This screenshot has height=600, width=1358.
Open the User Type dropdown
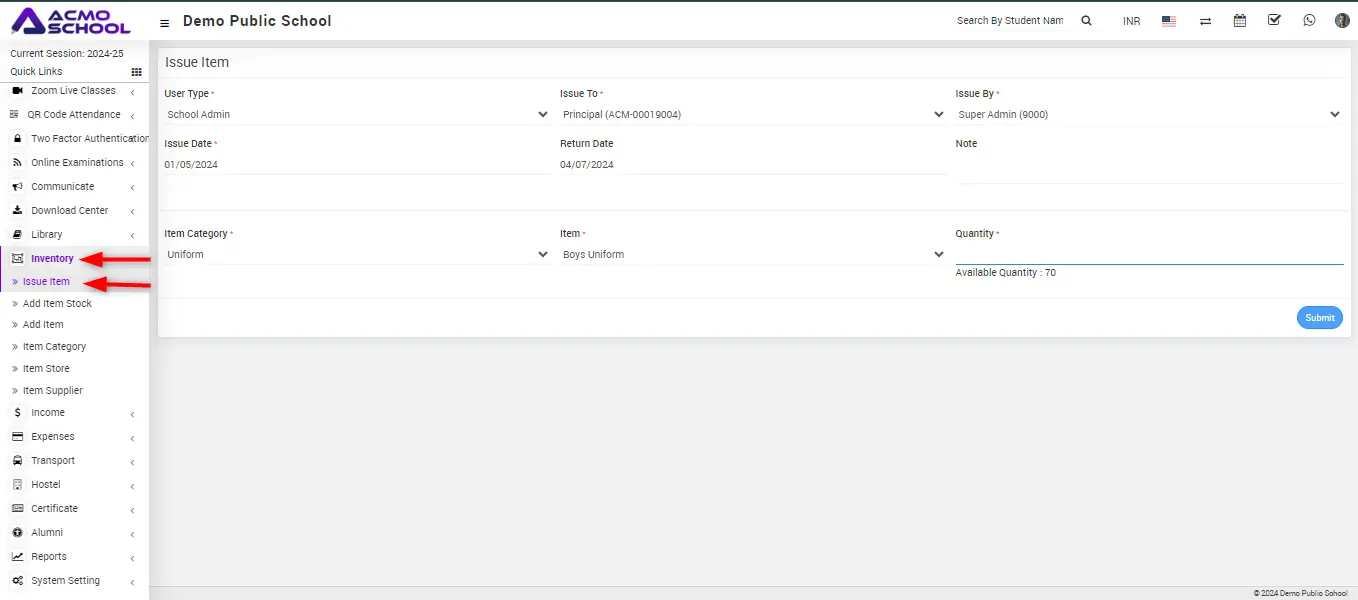click(357, 115)
